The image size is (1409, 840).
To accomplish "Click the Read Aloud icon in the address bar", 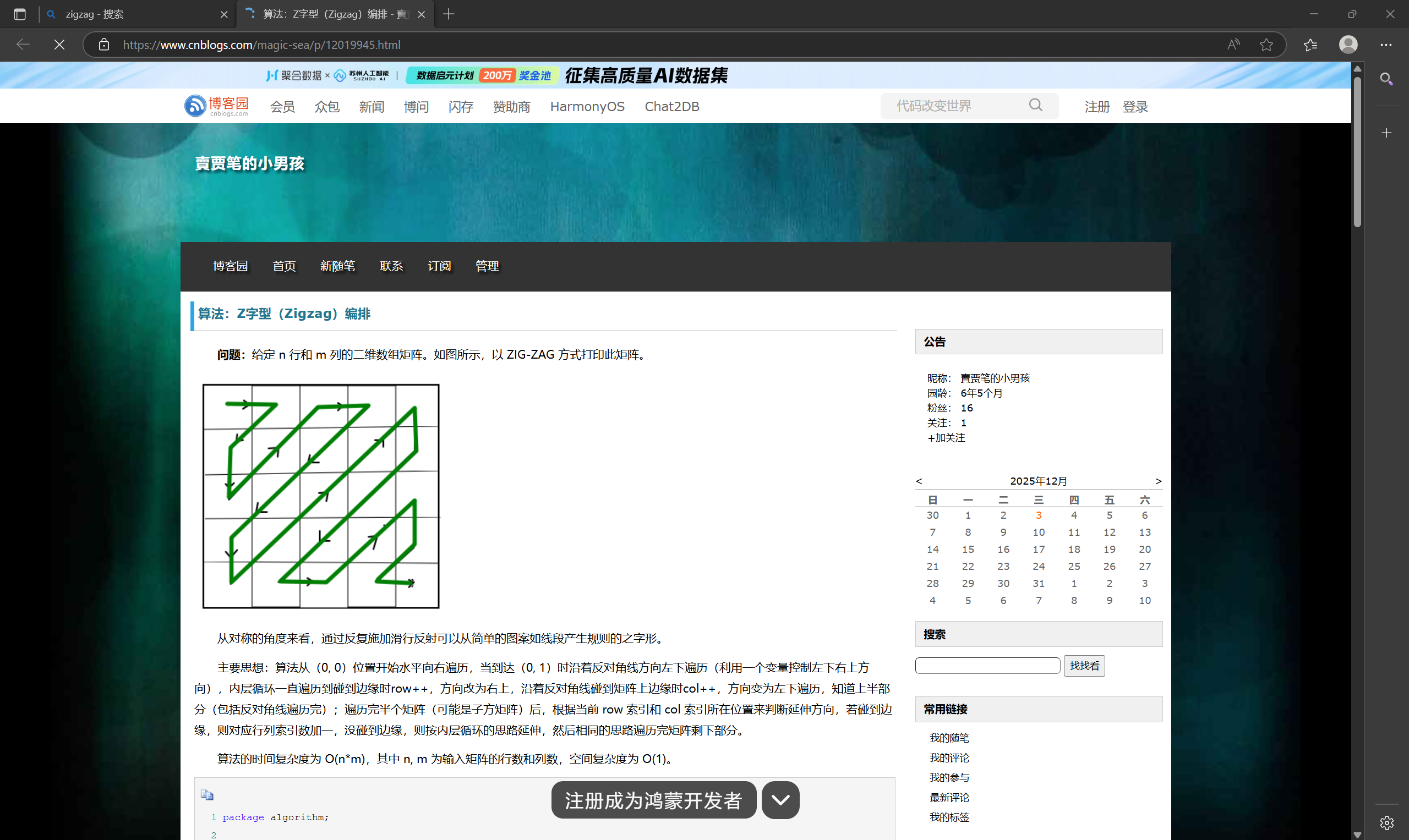I will 1233,45.
